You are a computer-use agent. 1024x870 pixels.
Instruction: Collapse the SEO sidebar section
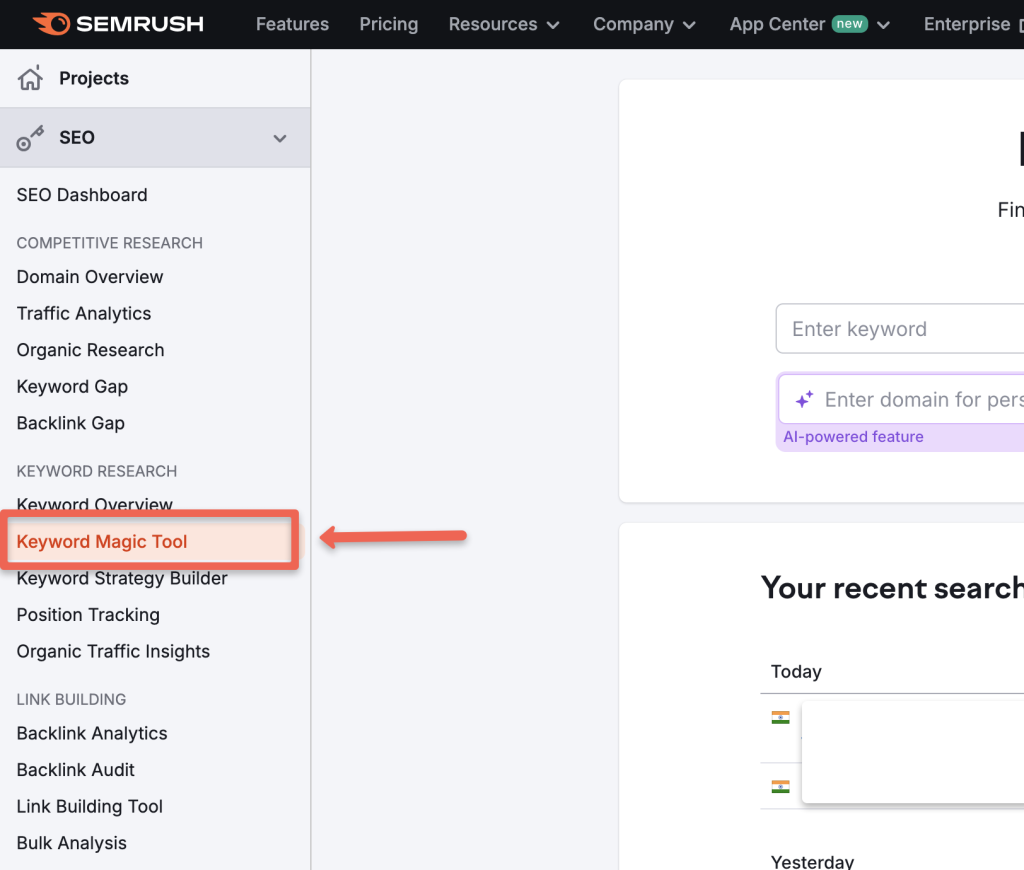(x=279, y=139)
